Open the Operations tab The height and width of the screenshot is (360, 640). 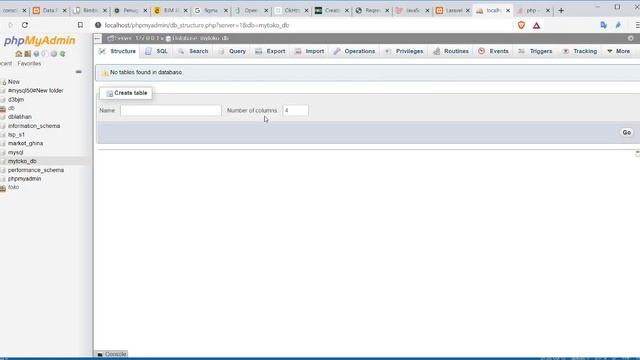(354, 51)
